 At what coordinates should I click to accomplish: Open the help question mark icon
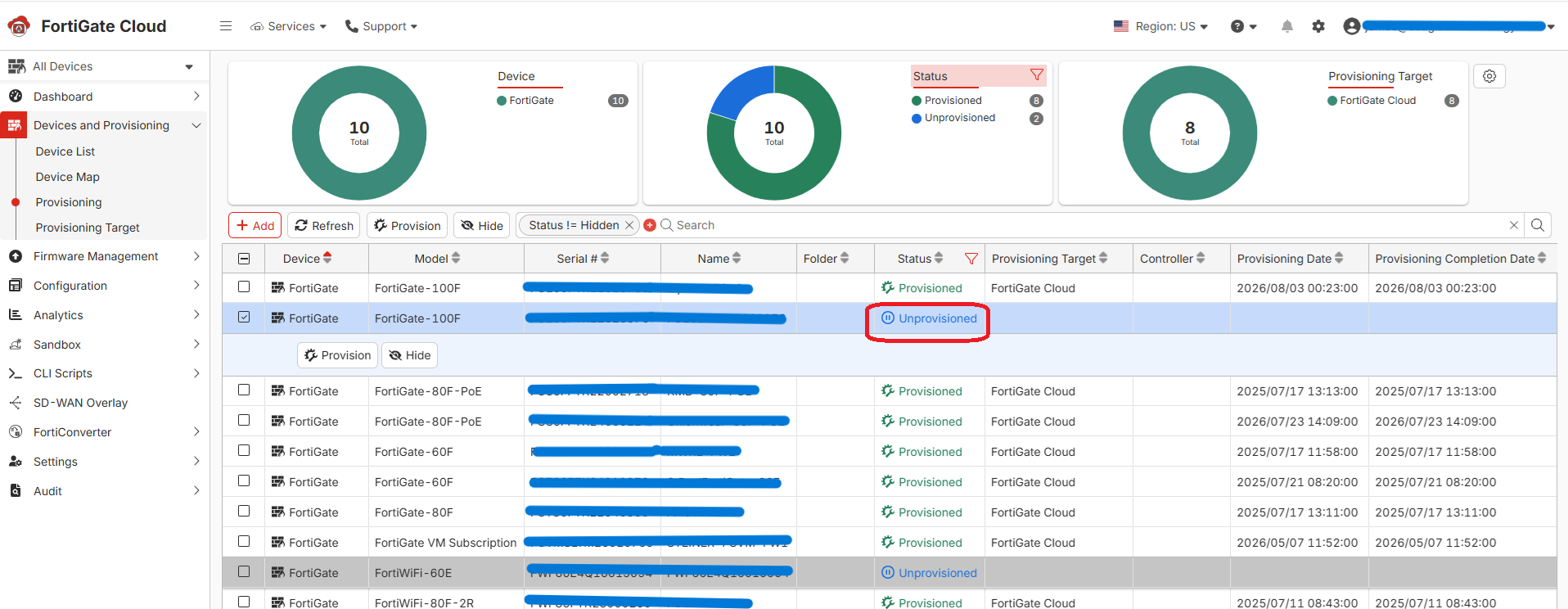coord(1237,26)
